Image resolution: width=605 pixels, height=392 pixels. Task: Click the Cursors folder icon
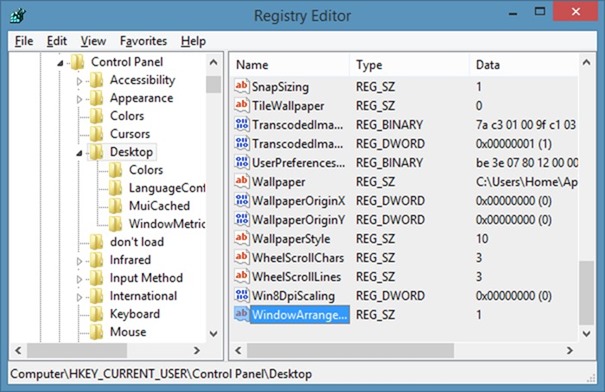point(96,134)
